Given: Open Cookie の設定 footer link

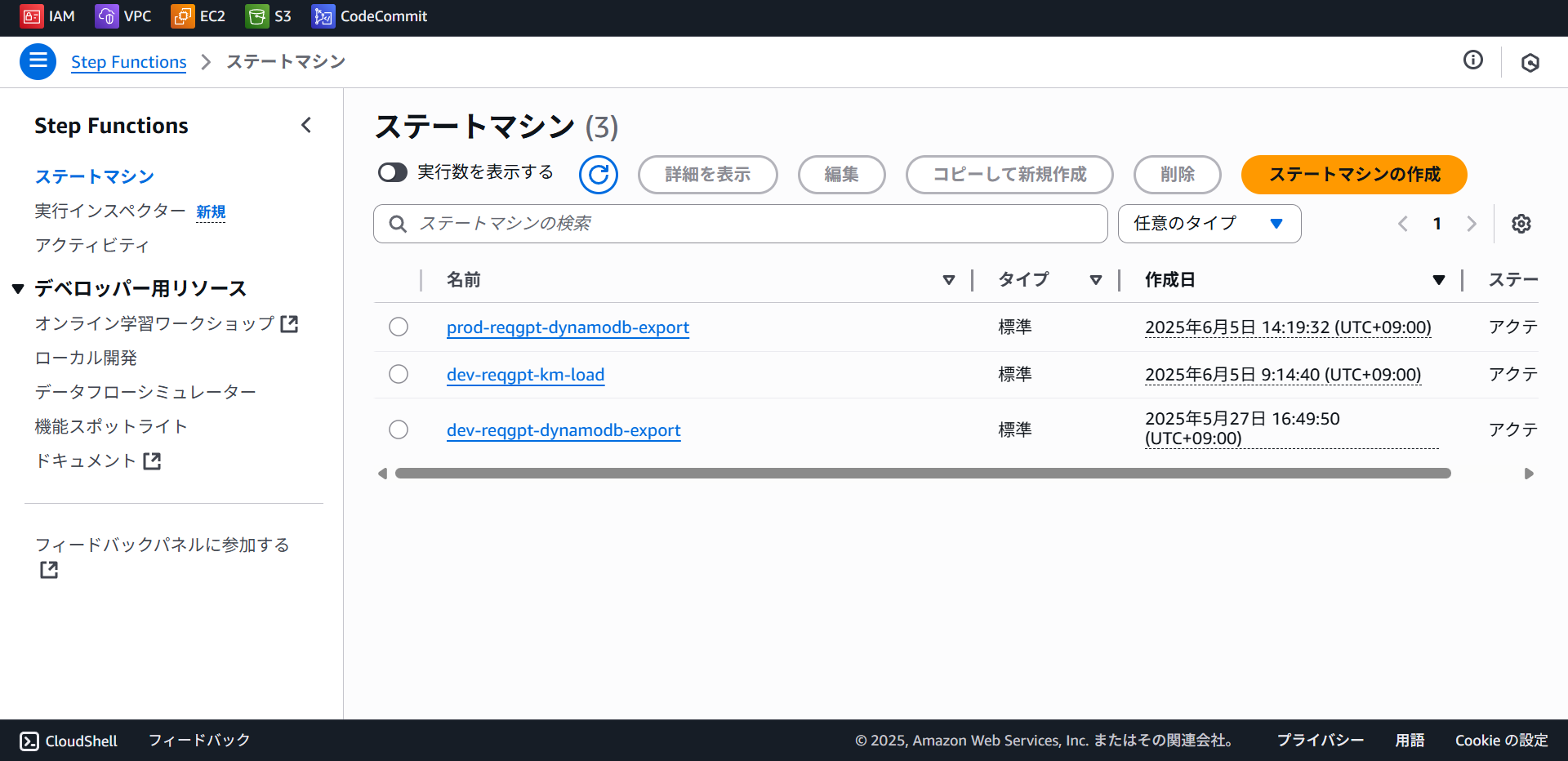Looking at the screenshot, I should coord(1501,741).
